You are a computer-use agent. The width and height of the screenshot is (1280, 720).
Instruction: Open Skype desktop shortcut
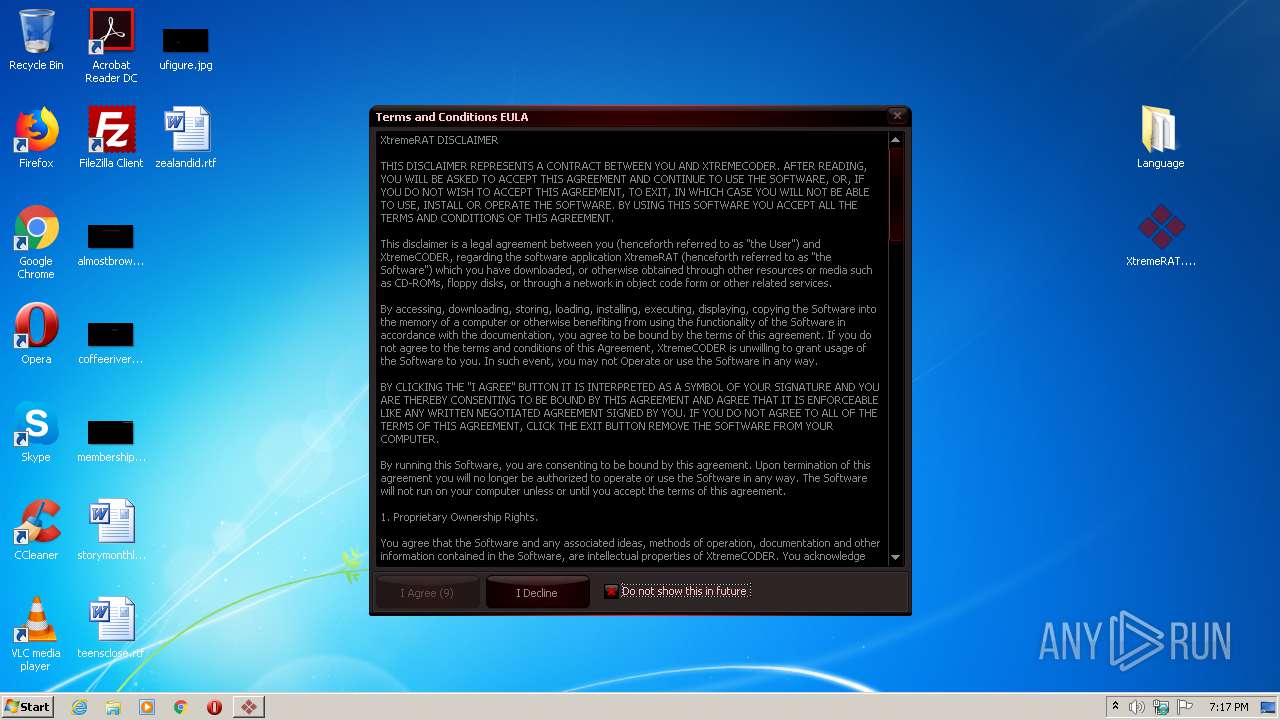[x=36, y=432]
